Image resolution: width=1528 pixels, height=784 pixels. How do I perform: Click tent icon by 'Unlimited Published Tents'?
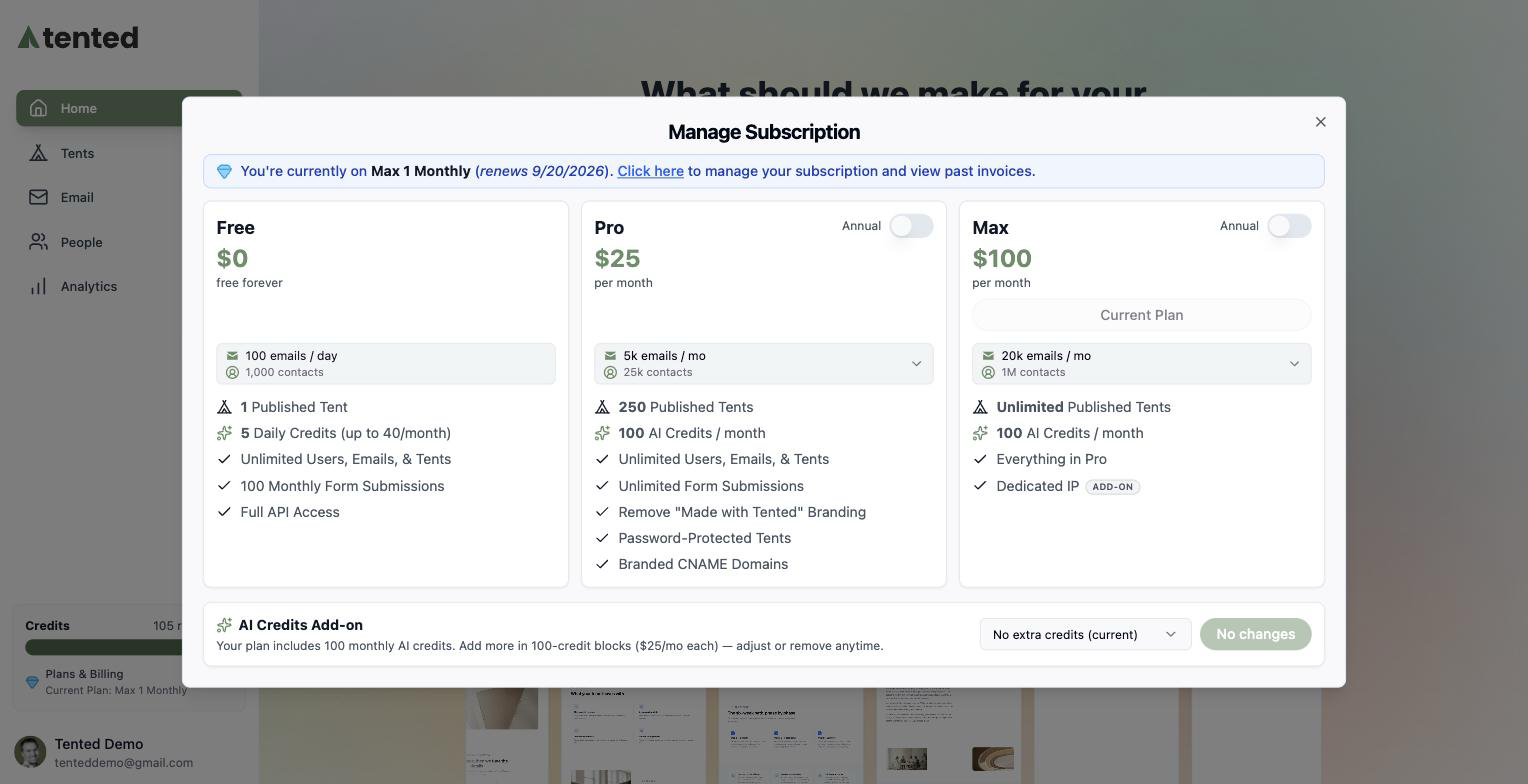tap(980, 407)
